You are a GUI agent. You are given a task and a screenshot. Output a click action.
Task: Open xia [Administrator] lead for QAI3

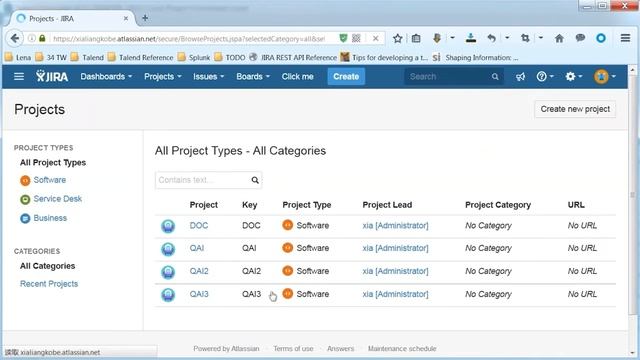point(396,294)
